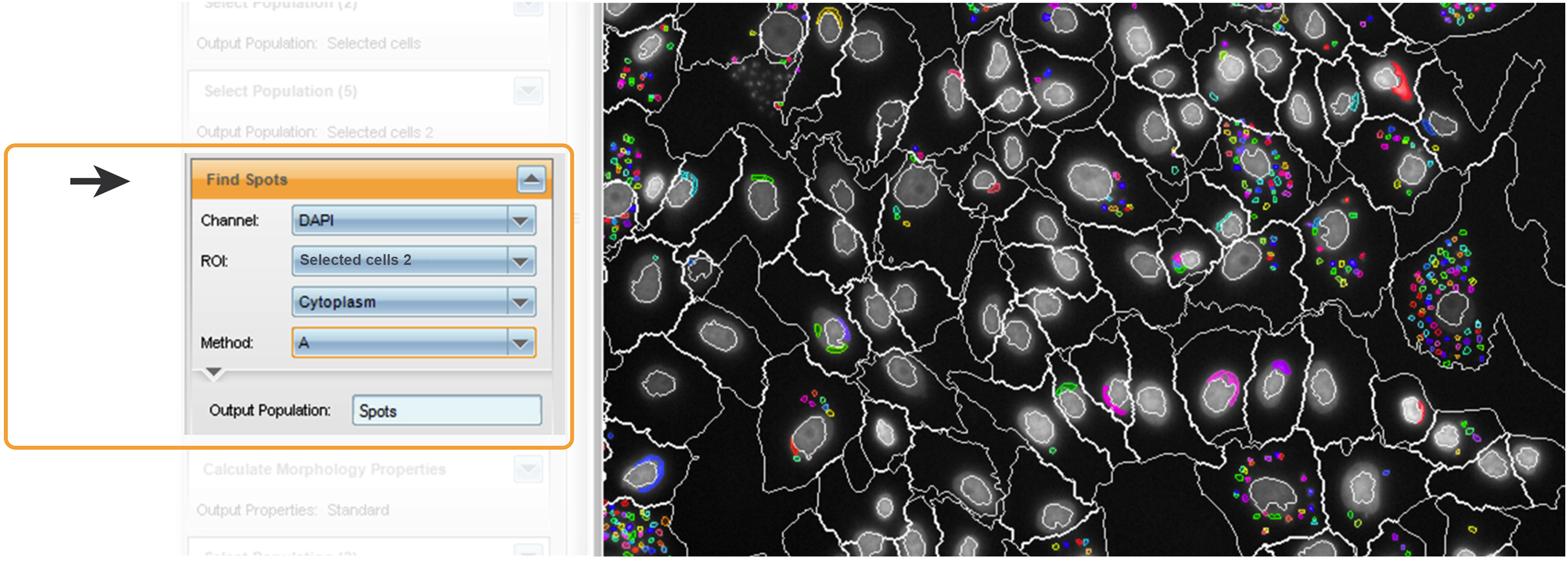Click the Channel dropdown arrow icon
Screen dimensions: 1568x562
coord(521,220)
